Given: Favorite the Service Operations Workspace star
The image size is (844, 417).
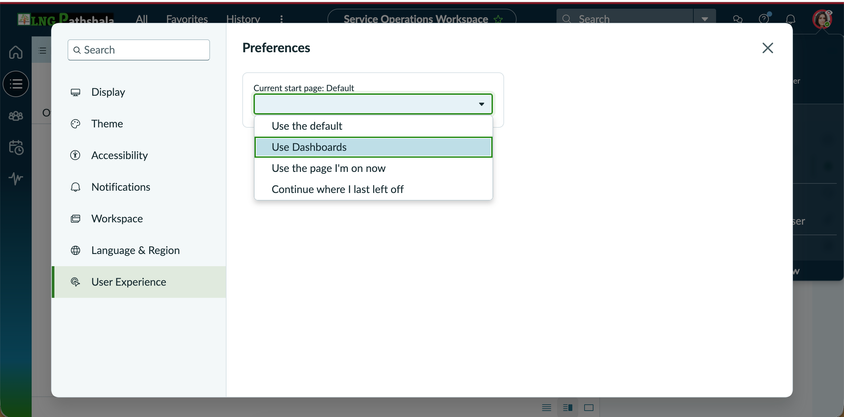Looking at the screenshot, I should point(498,19).
